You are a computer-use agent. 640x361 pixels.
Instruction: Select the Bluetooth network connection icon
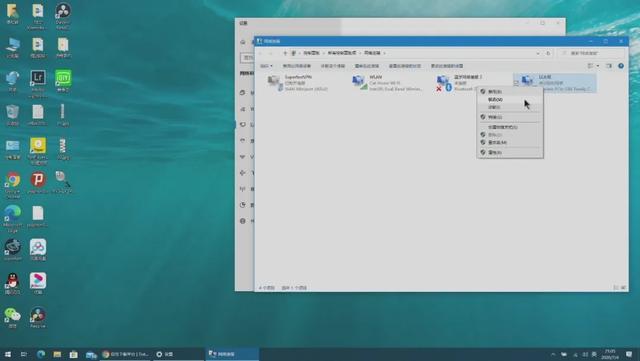click(444, 83)
